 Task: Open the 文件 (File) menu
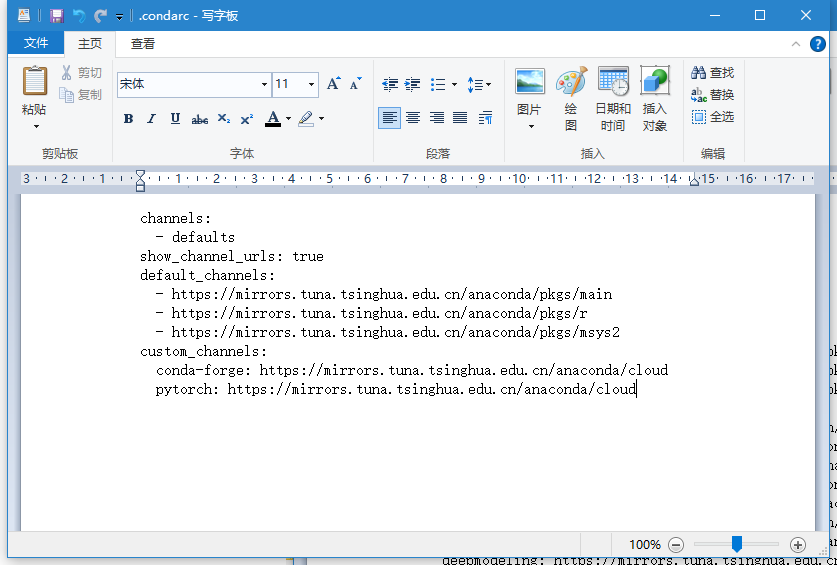tap(36, 43)
